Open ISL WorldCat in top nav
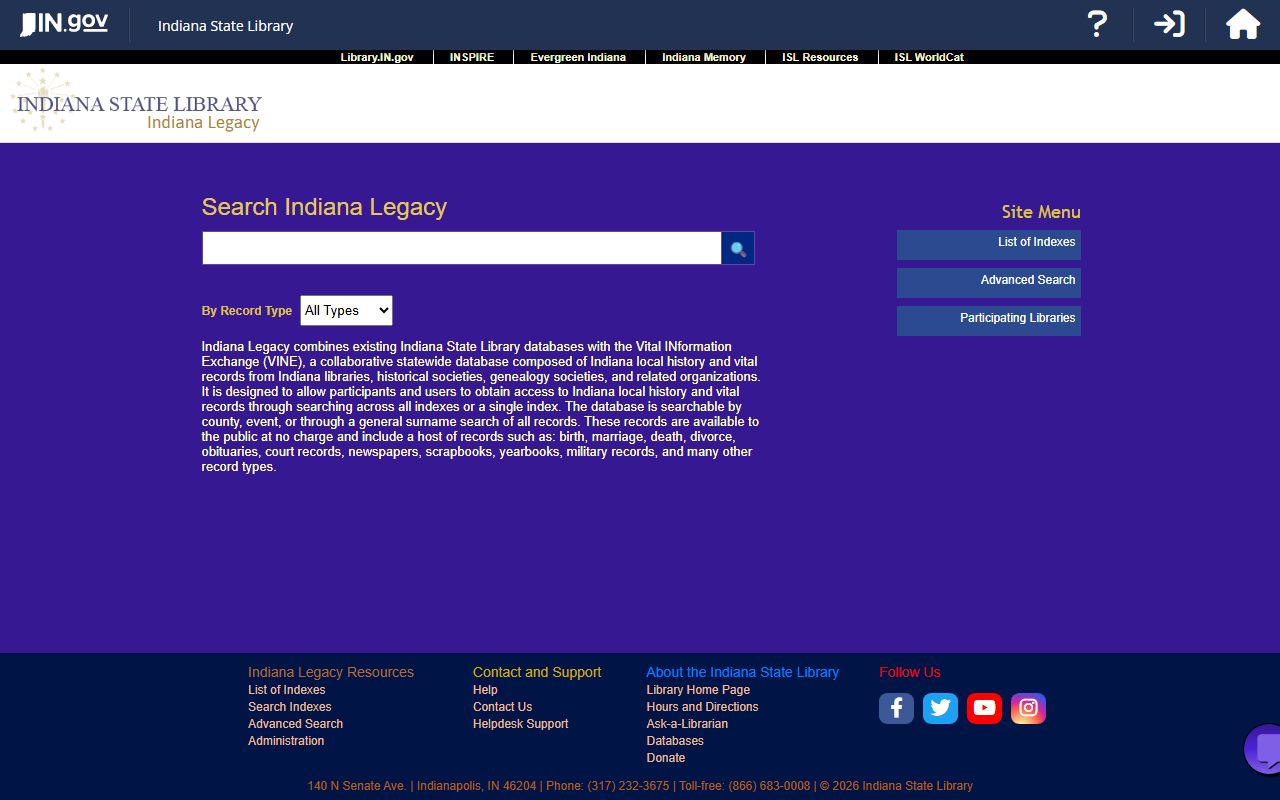 coord(929,57)
